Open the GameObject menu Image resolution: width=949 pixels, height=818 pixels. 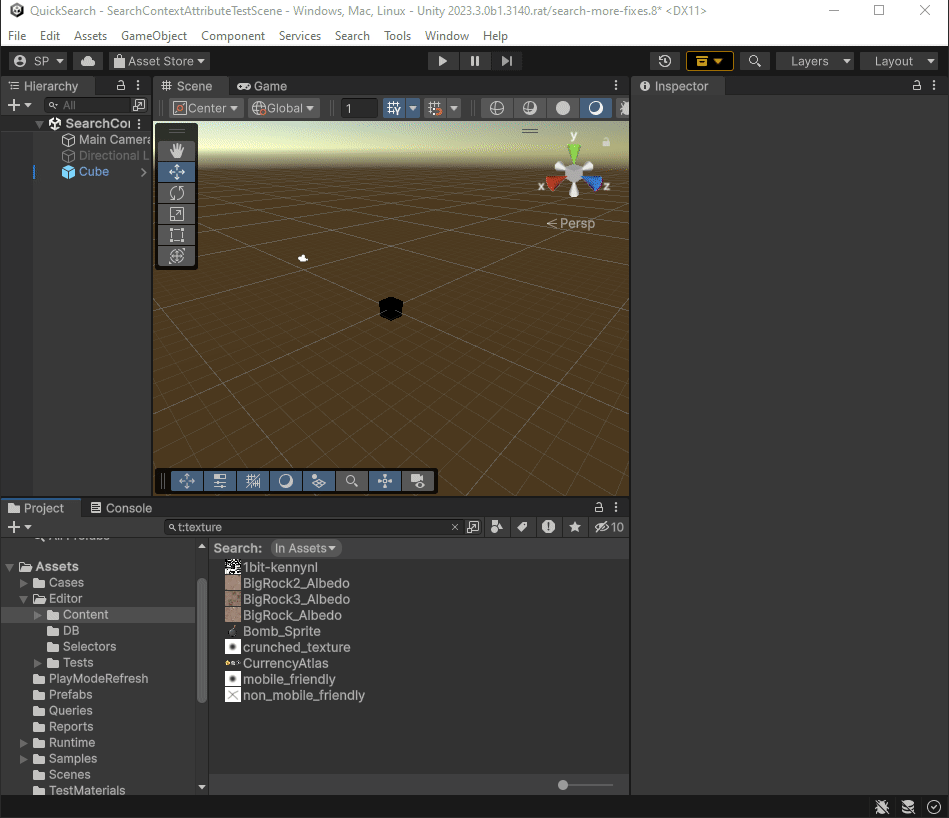154,35
